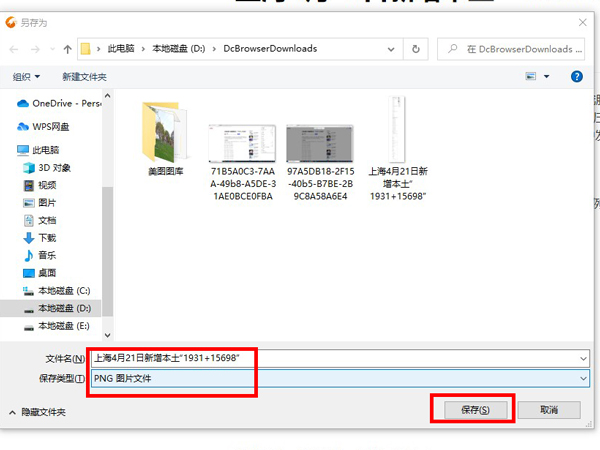The height and width of the screenshot is (450, 600).
Task: Select WPS网盘 in navigation pane
Action: pos(43,127)
